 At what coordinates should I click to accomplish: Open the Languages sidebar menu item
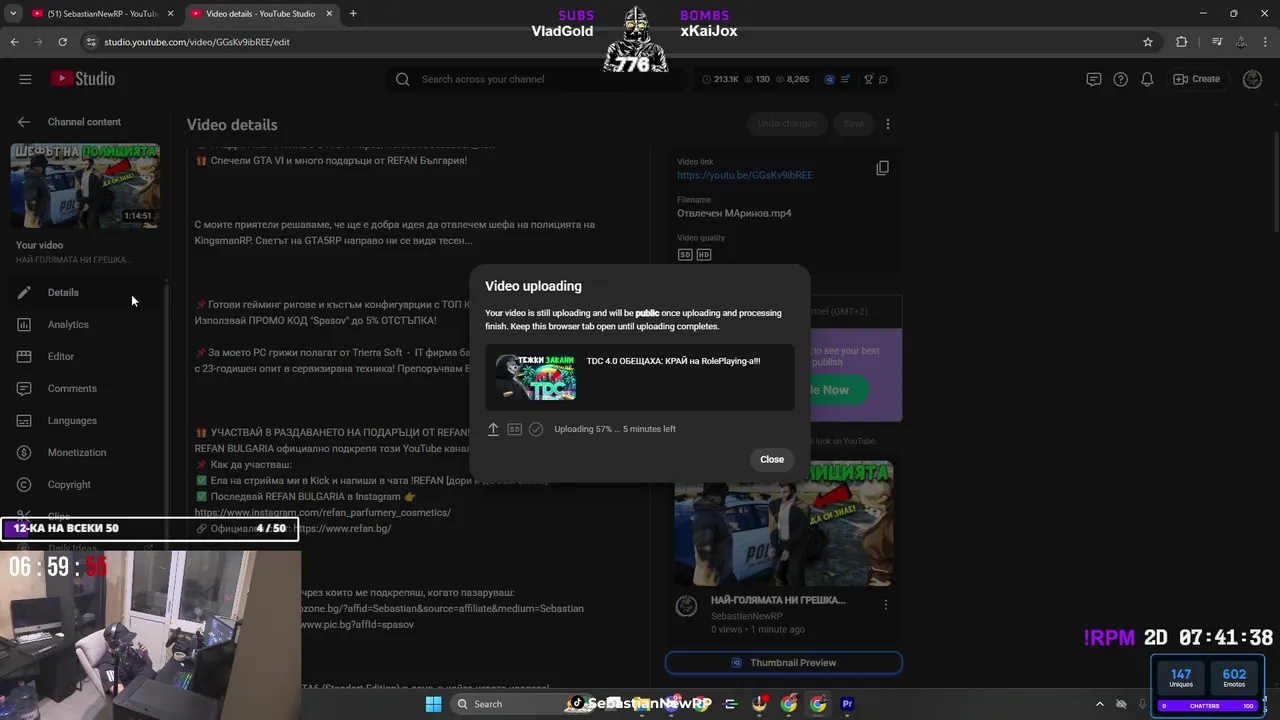pos(72,420)
